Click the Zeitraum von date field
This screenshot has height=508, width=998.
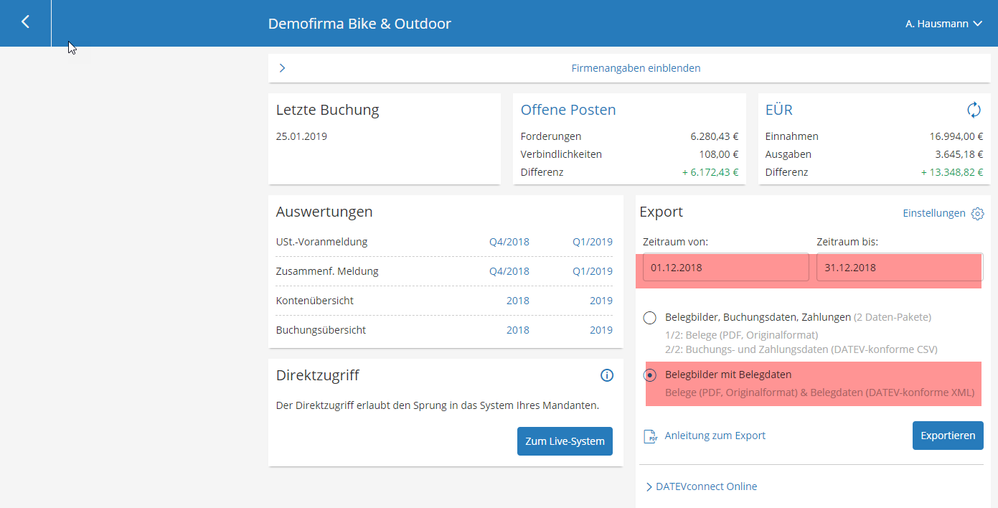[x=725, y=268]
